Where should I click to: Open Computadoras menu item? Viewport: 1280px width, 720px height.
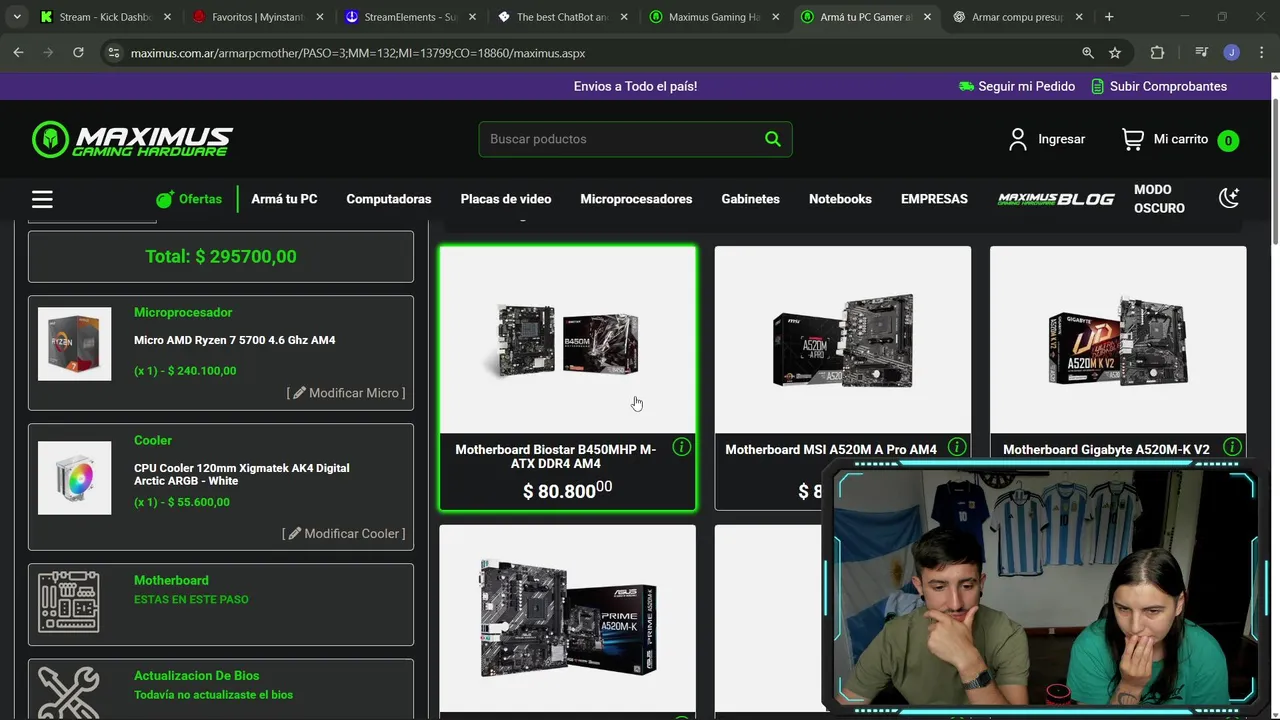(x=389, y=199)
